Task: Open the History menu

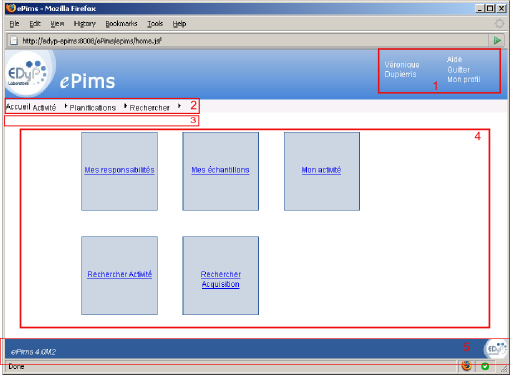Action: pyautogui.click(x=85, y=24)
